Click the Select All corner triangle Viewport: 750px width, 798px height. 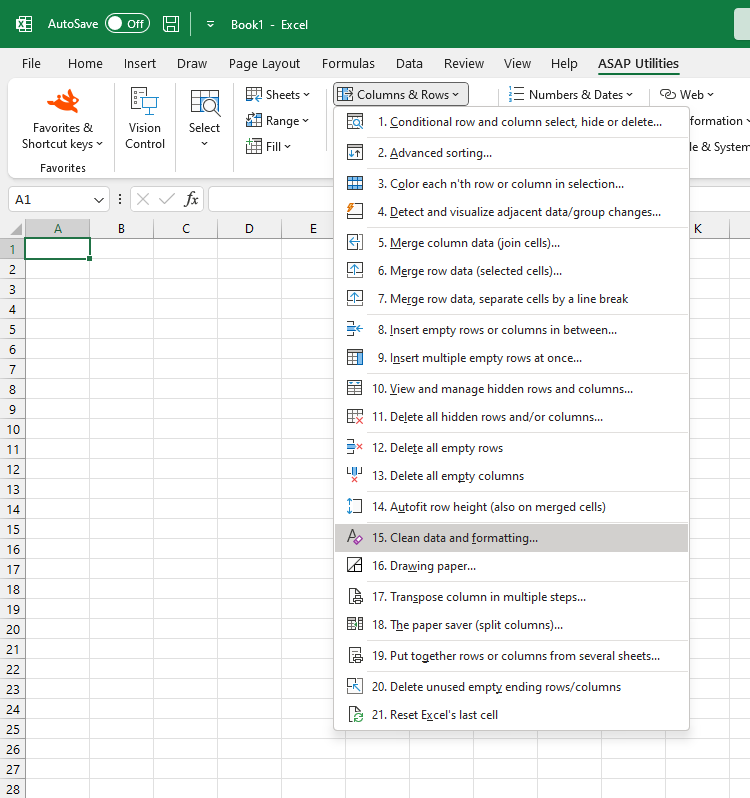[15, 229]
